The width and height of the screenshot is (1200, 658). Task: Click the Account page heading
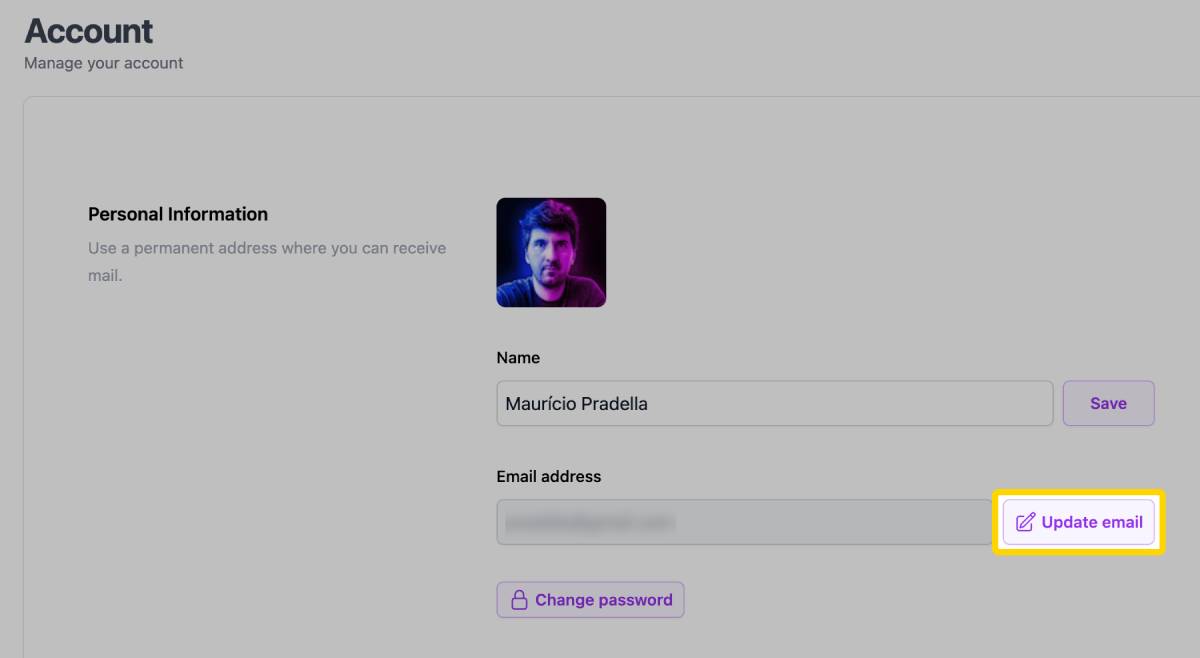tap(88, 31)
